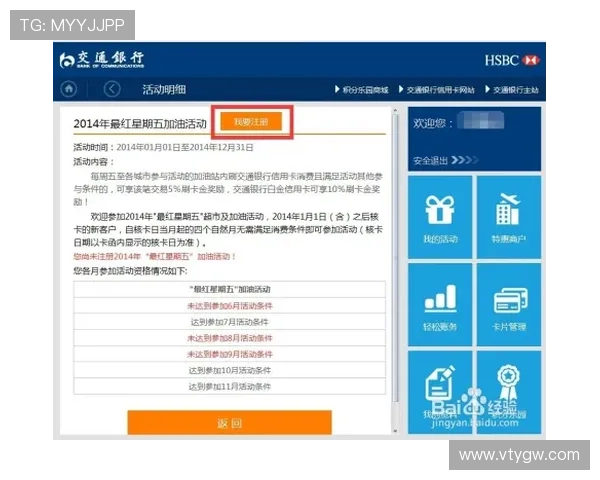This screenshot has height=480, width=600.
Task: Go back using the circled arrow icon
Action: pyautogui.click(x=112, y=89)
